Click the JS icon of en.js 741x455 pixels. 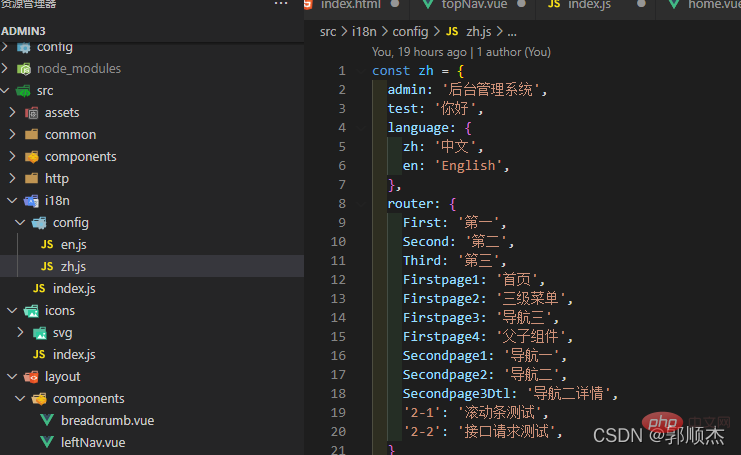coord(47,245)
